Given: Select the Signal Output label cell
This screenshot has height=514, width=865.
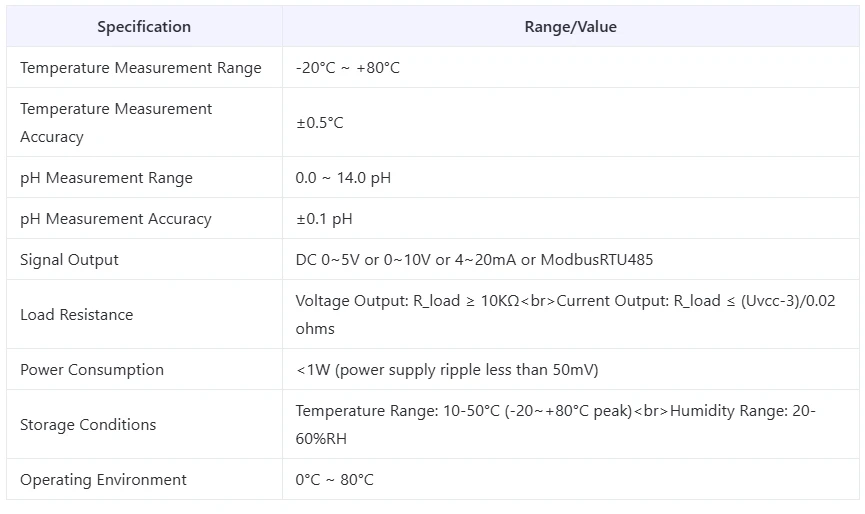Looking at the screenshot, I should [69, 260].
